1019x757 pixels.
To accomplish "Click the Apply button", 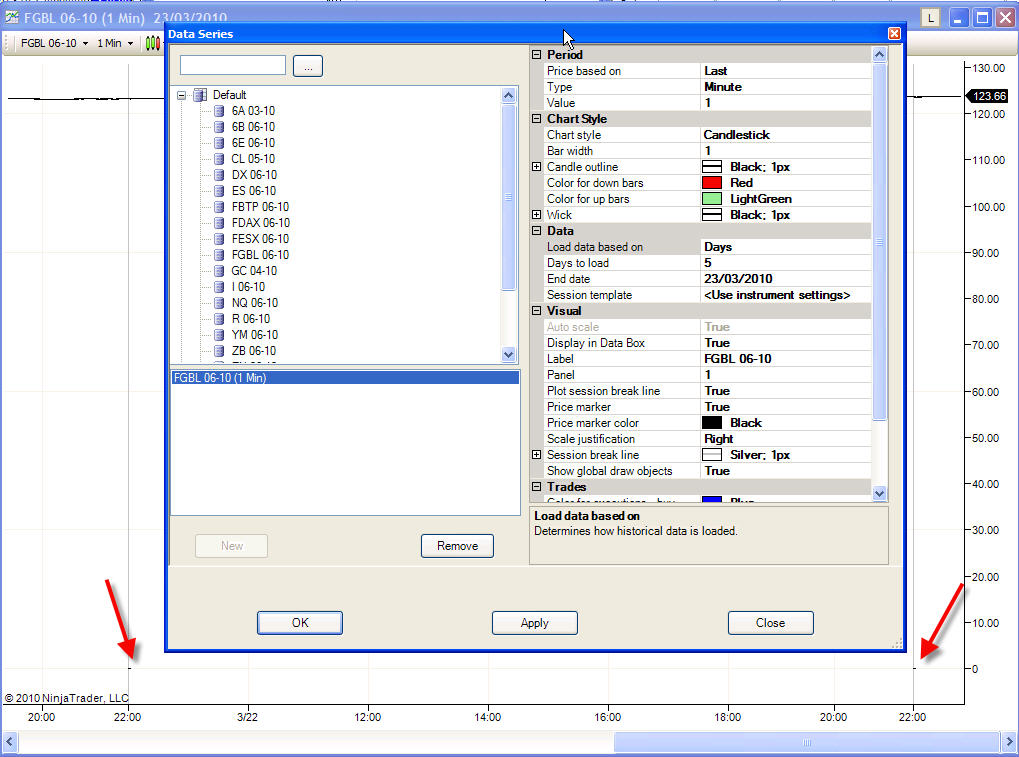I will click(x=534, y=622).
